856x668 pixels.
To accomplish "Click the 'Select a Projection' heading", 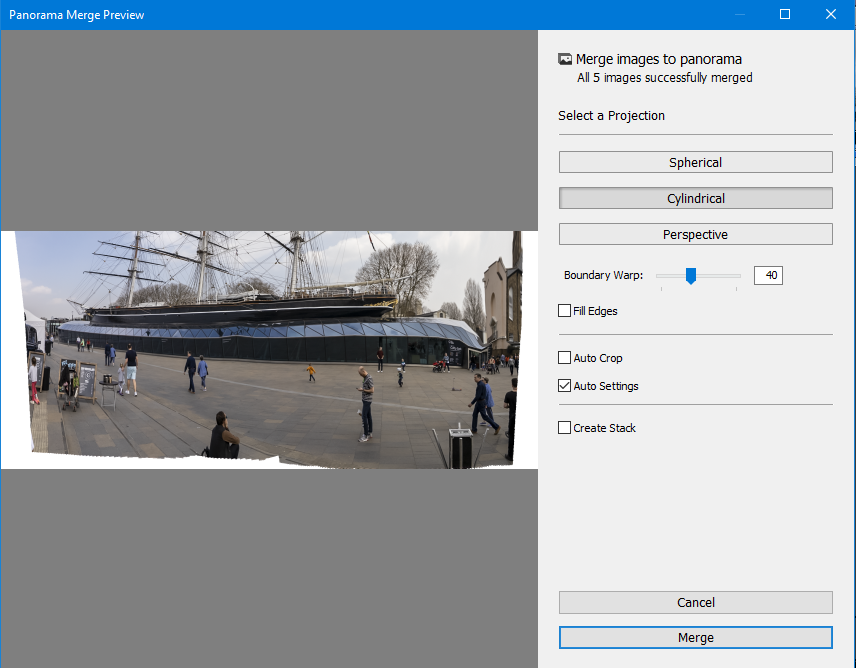I will pos(611,116).
